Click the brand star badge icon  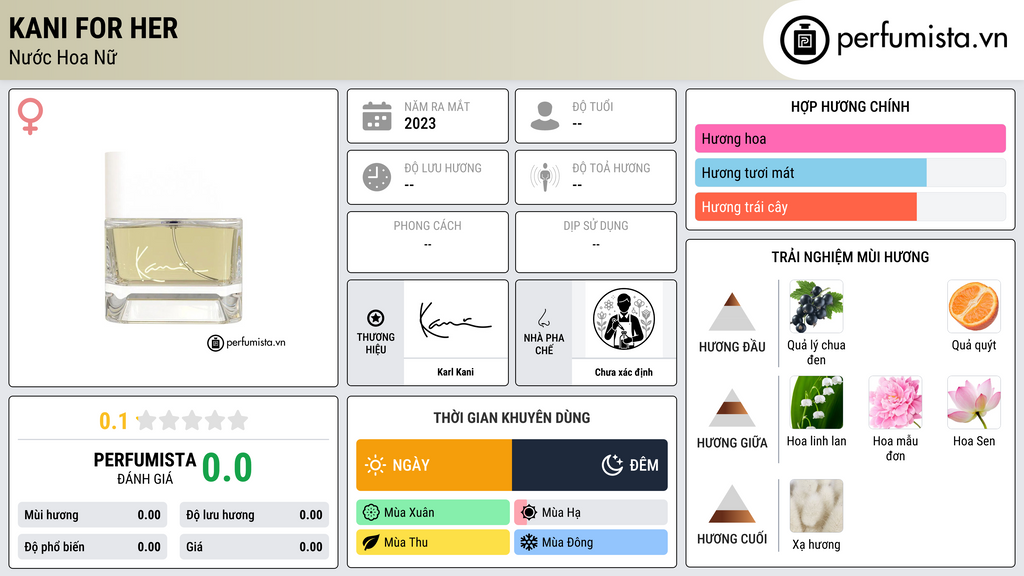click(x=376, y=318)
